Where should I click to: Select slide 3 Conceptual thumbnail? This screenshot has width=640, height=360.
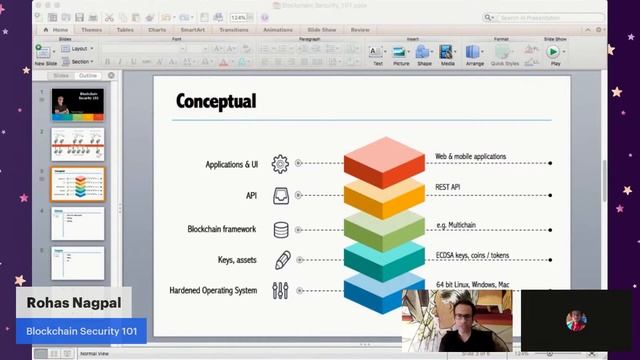point(78,184)
